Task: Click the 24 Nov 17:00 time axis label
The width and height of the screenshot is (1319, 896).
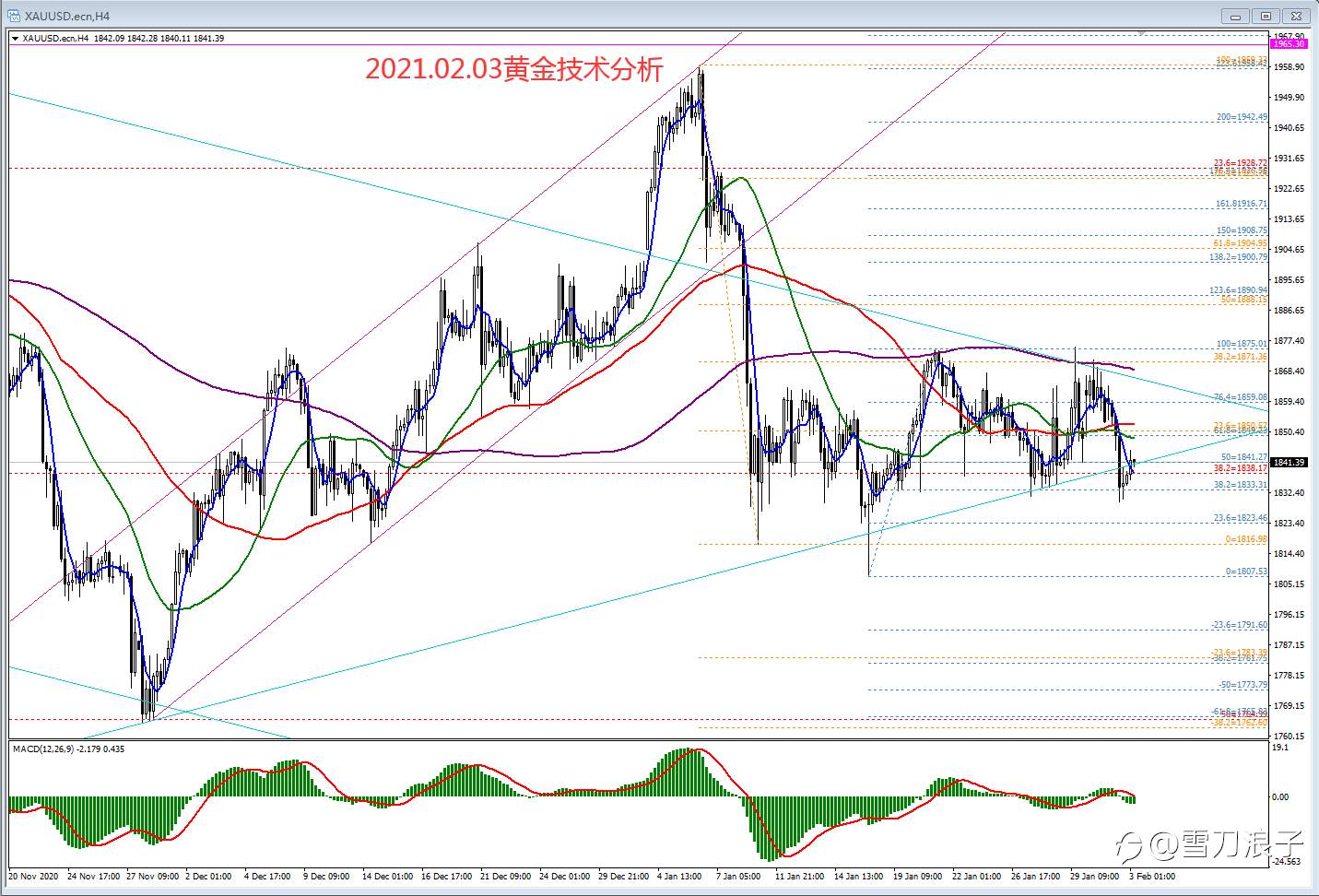Action: coord(92,877)
